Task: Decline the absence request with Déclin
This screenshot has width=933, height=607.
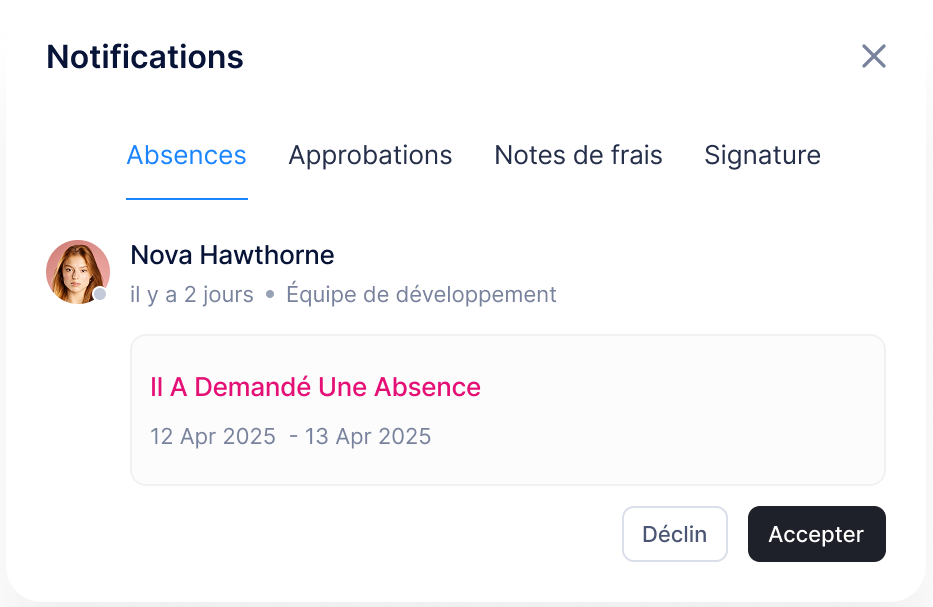Action: 674,533
